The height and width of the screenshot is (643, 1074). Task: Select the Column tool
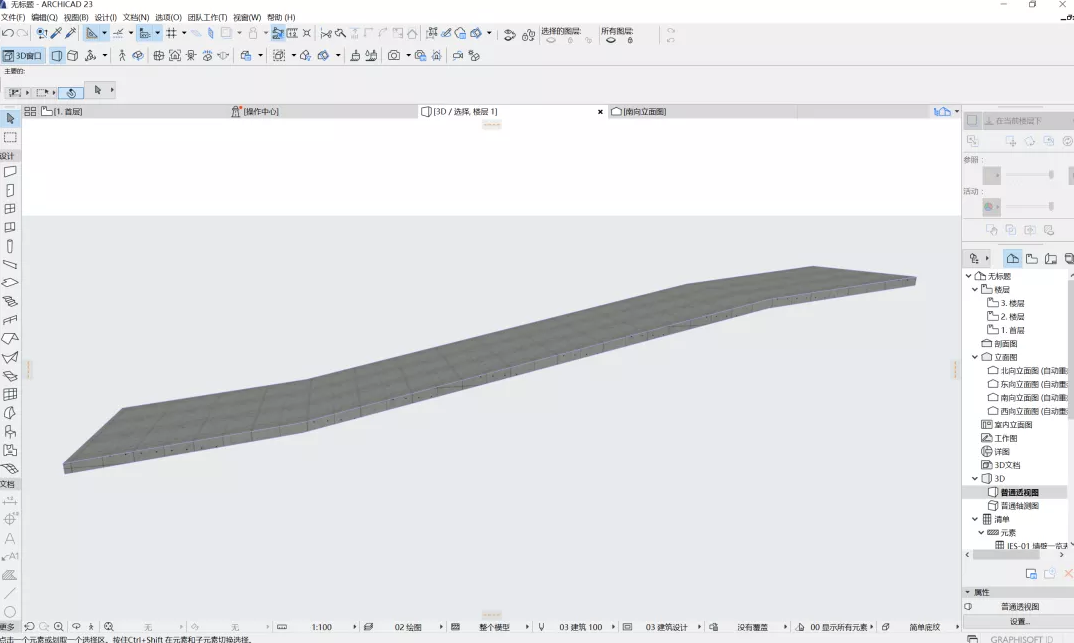(x=10, y=246)
